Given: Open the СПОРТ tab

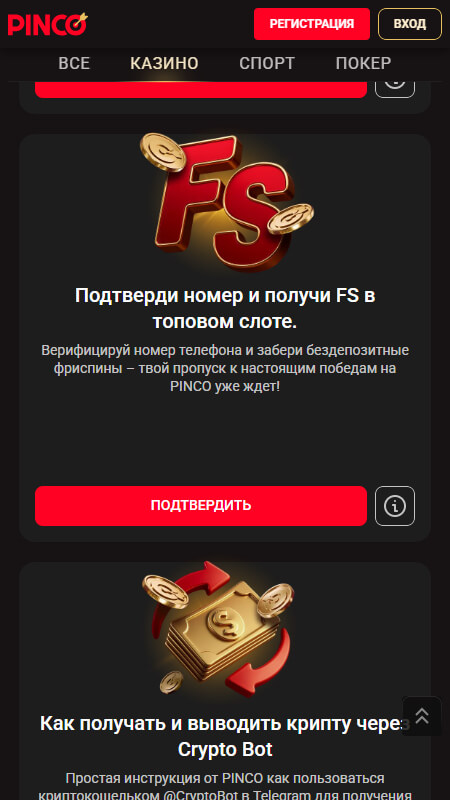Looking at the screenshot, I should (x=267, y=63).
